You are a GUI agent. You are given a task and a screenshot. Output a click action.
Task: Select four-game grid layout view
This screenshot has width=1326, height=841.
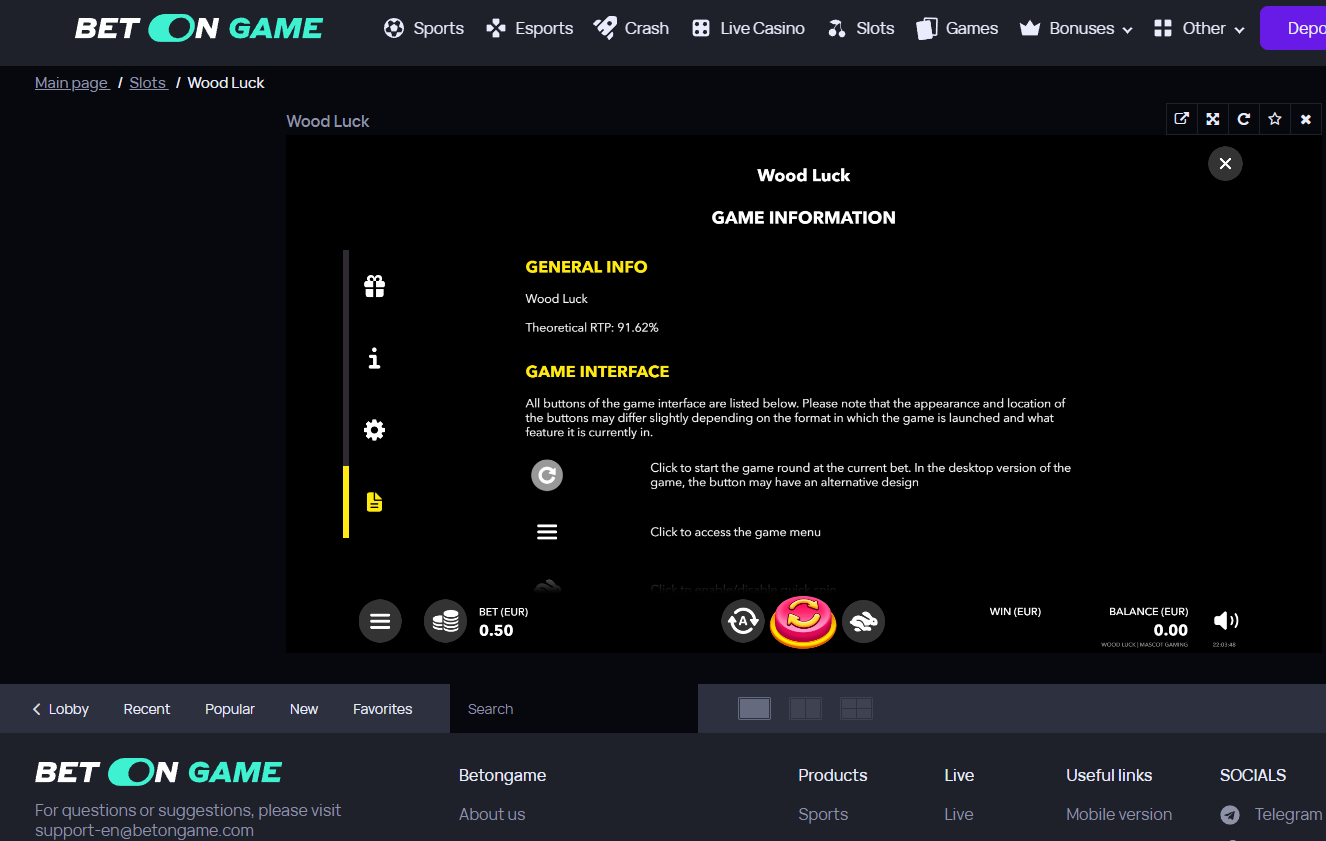click(856, 709)
